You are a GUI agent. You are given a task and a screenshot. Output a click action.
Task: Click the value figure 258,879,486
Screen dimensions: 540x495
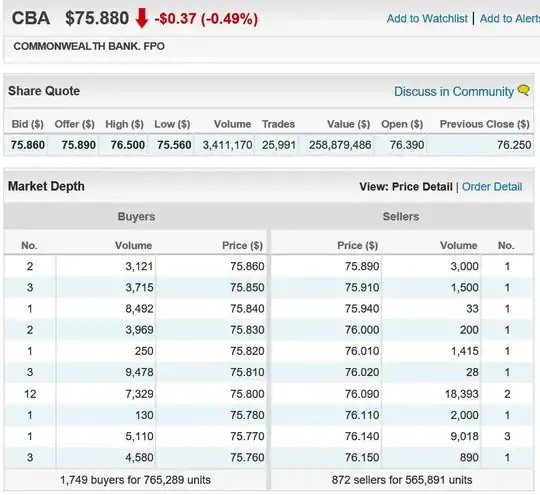click(340, 145)
